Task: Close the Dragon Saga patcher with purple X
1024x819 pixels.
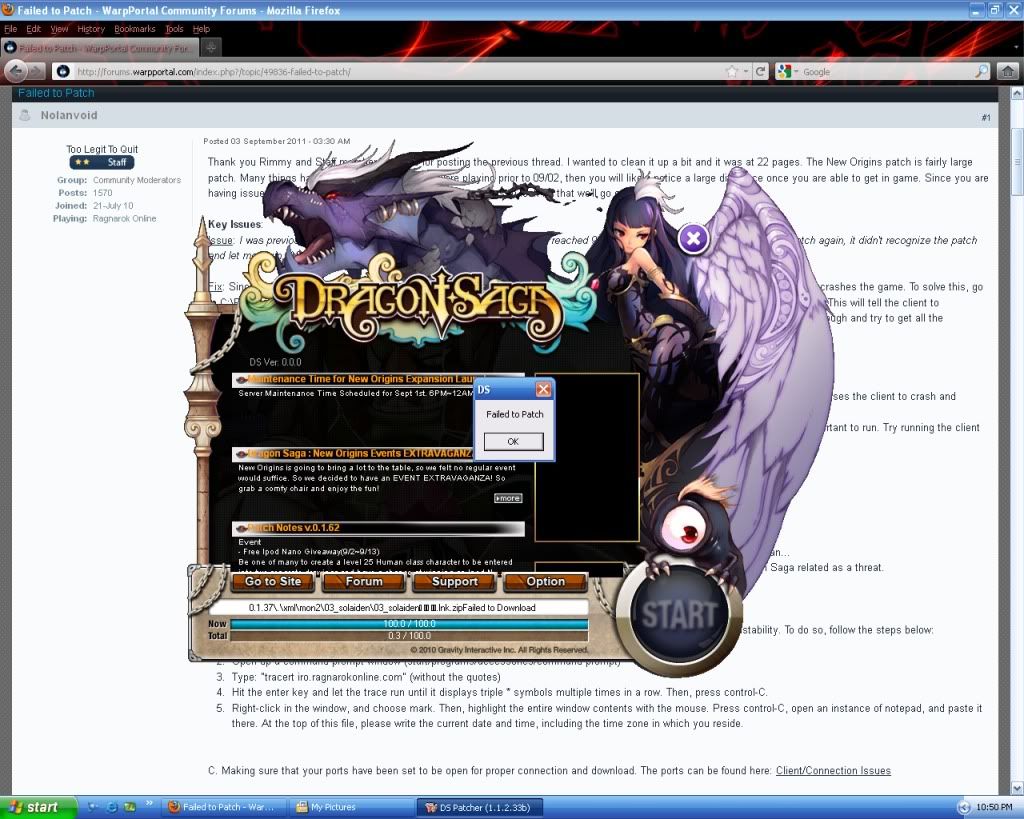Action: tap(694, 239)
